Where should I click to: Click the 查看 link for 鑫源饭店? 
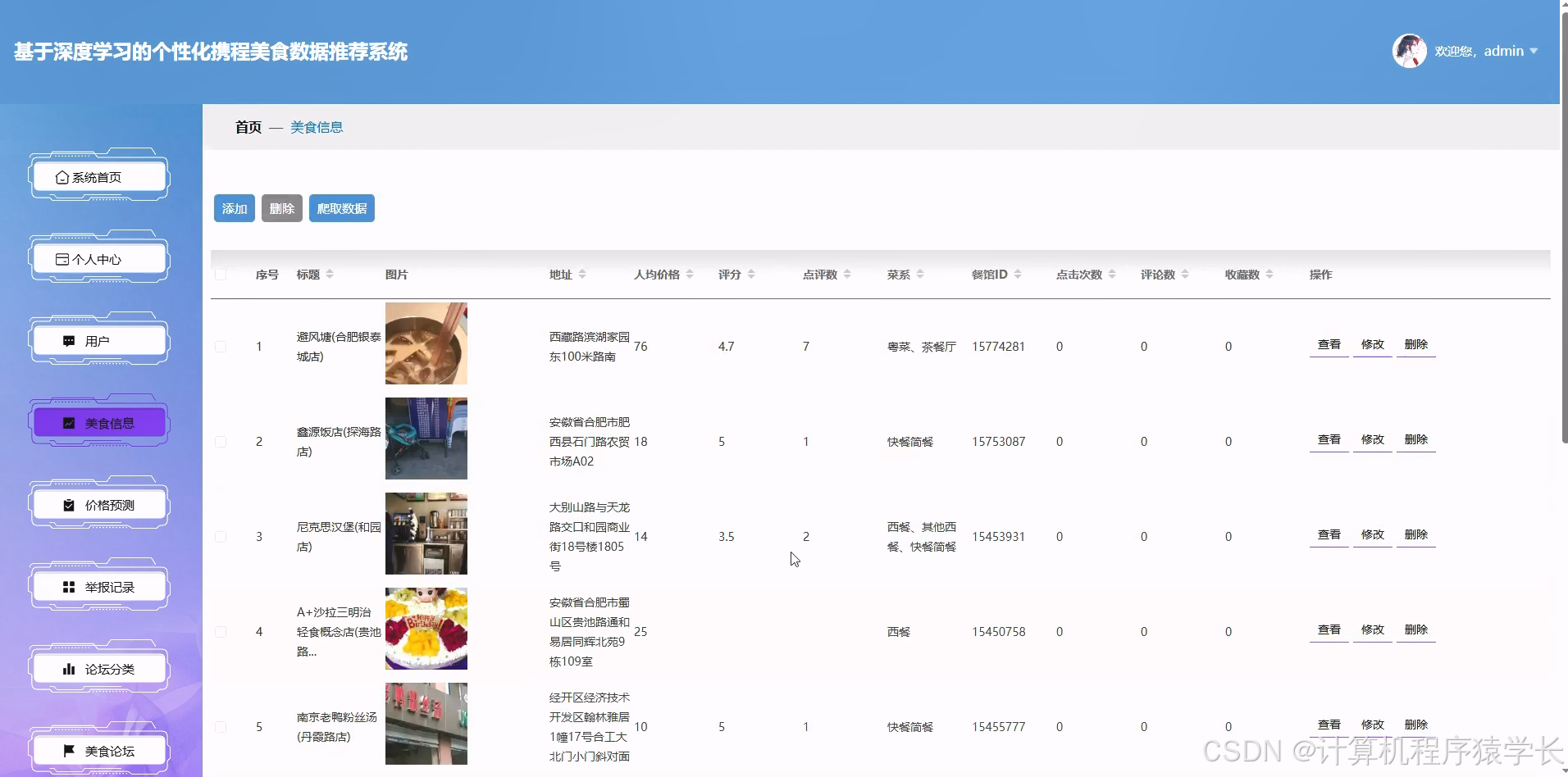pos(1329,439)
